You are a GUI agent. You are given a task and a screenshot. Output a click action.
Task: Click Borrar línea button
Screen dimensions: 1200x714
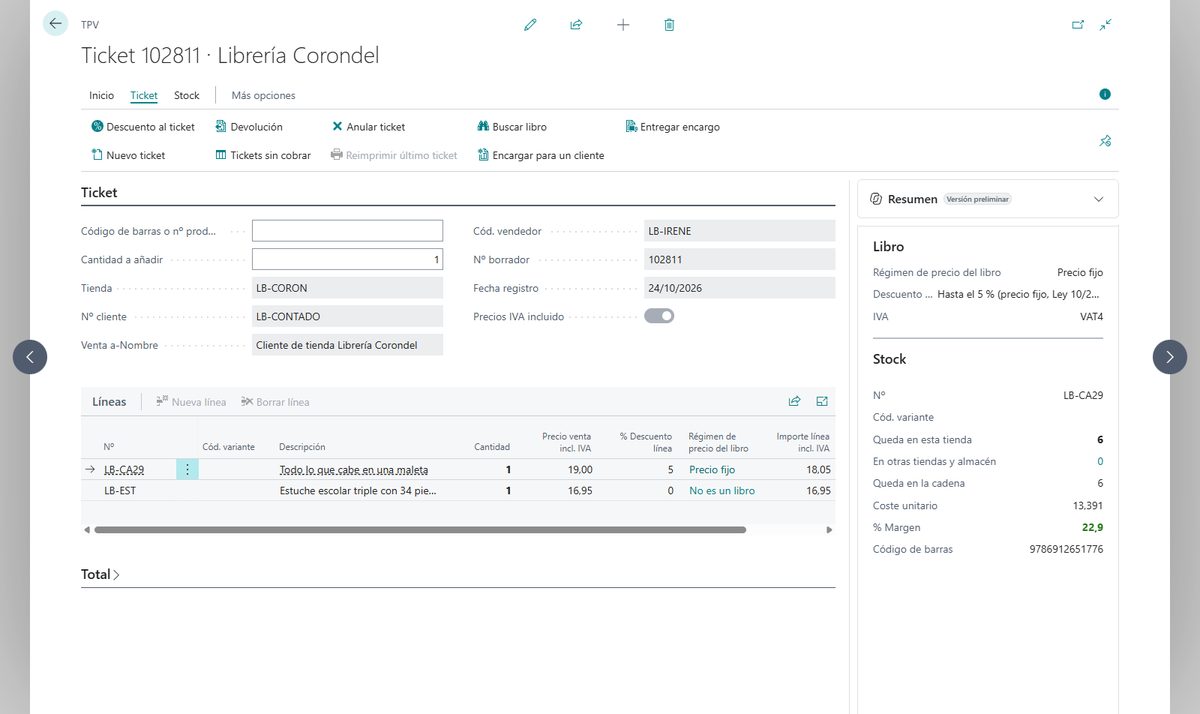point(275,402)
